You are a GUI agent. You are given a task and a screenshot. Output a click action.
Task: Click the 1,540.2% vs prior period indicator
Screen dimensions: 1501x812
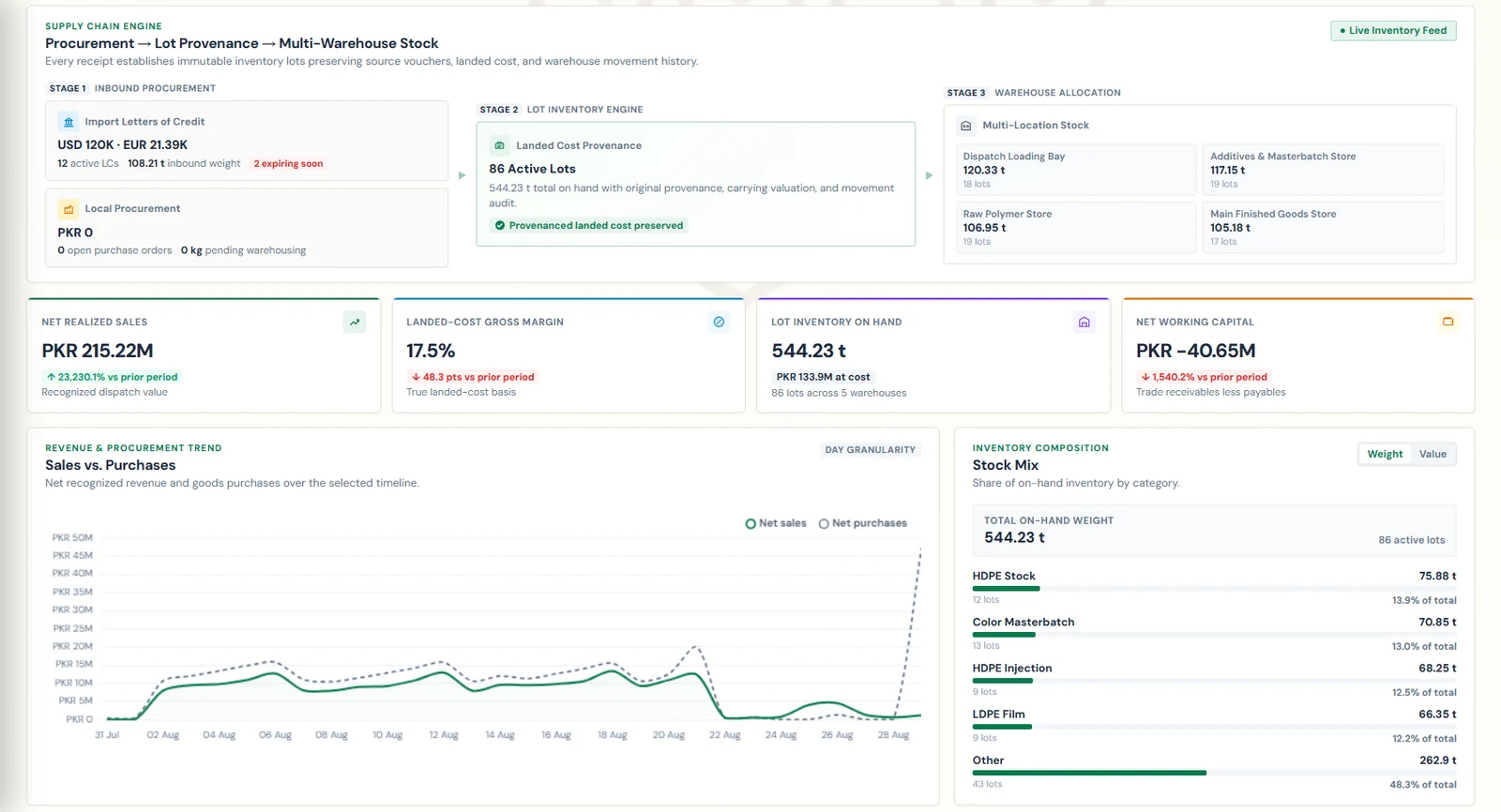click(1204, 377)
